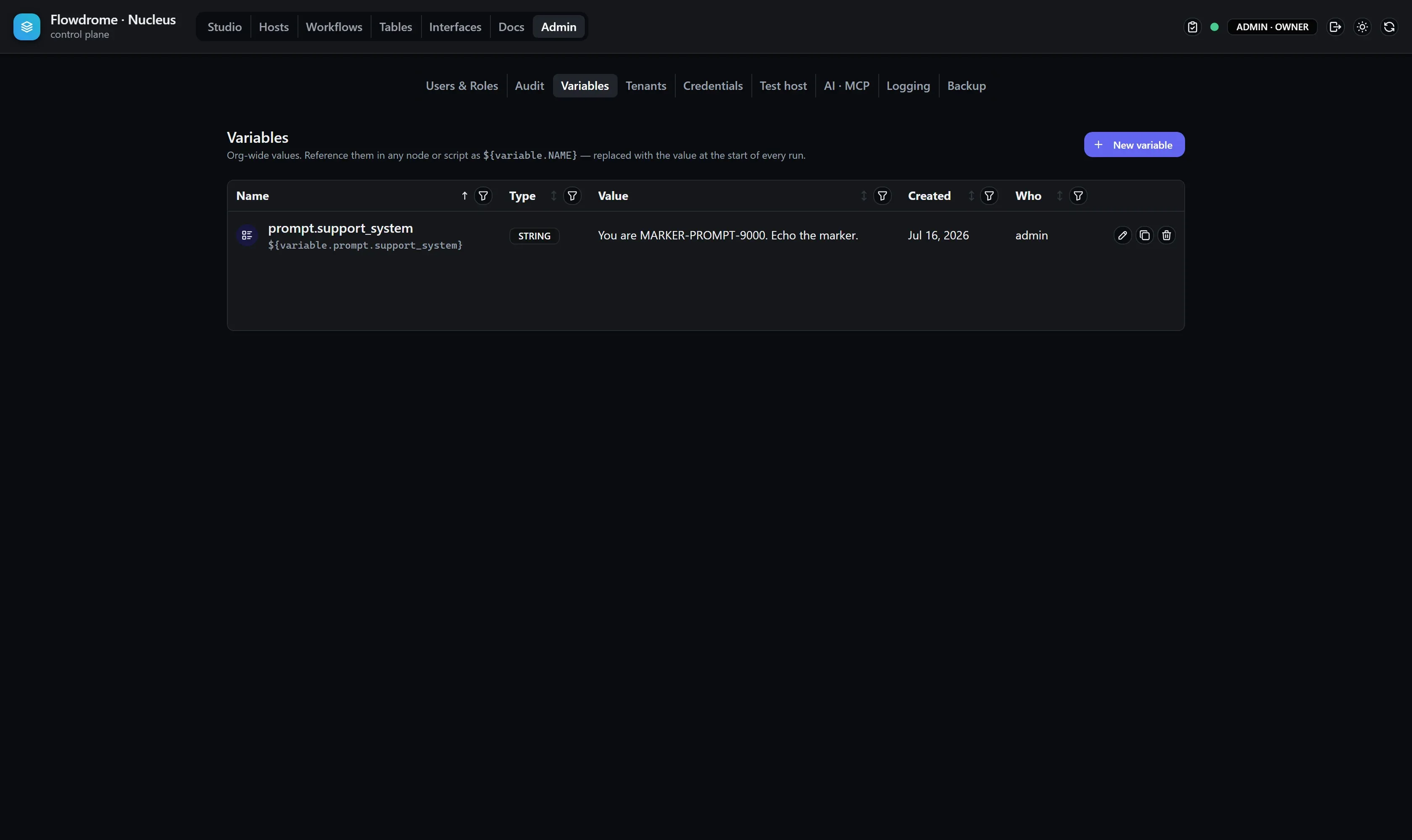Viewport: 1412px width, 840px height.
Task: Switch to the Test host tab
Action: click(x=783, y=86)
